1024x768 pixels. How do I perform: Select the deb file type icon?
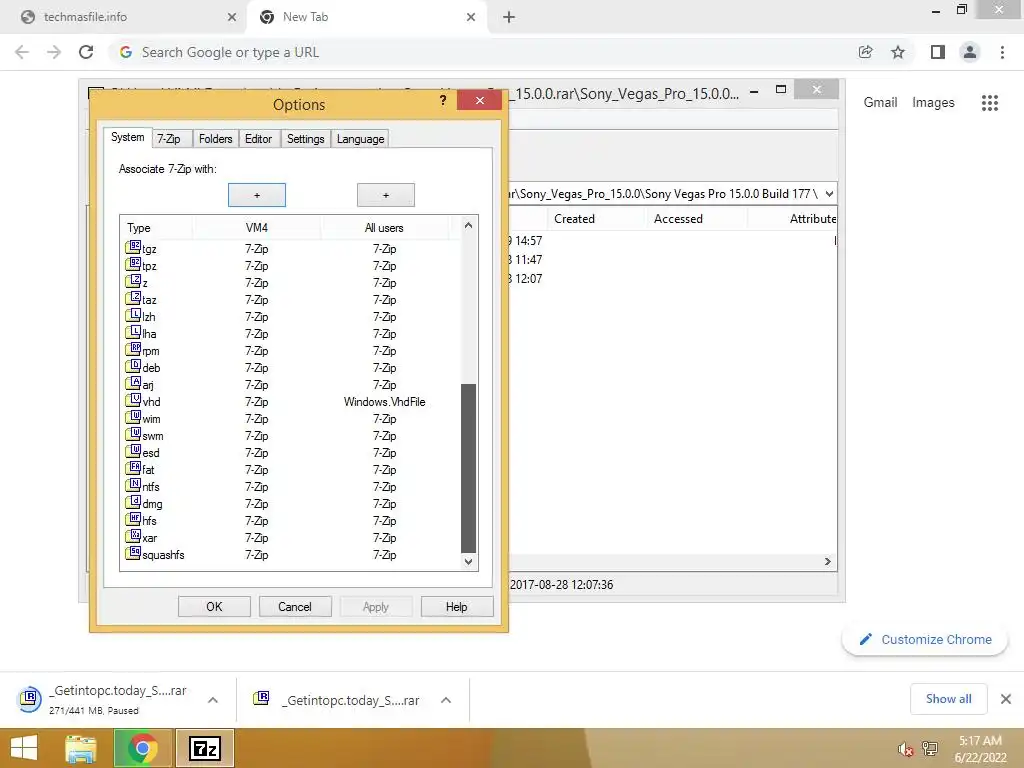[x=133, y=366]
